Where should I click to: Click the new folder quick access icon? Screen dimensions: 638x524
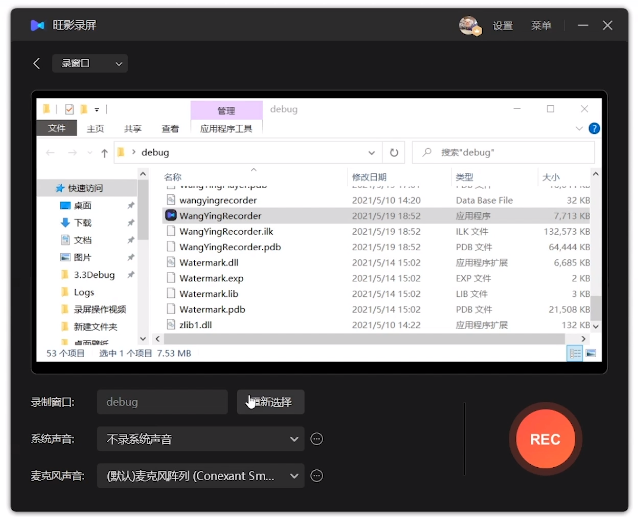[x=84, y=109]
